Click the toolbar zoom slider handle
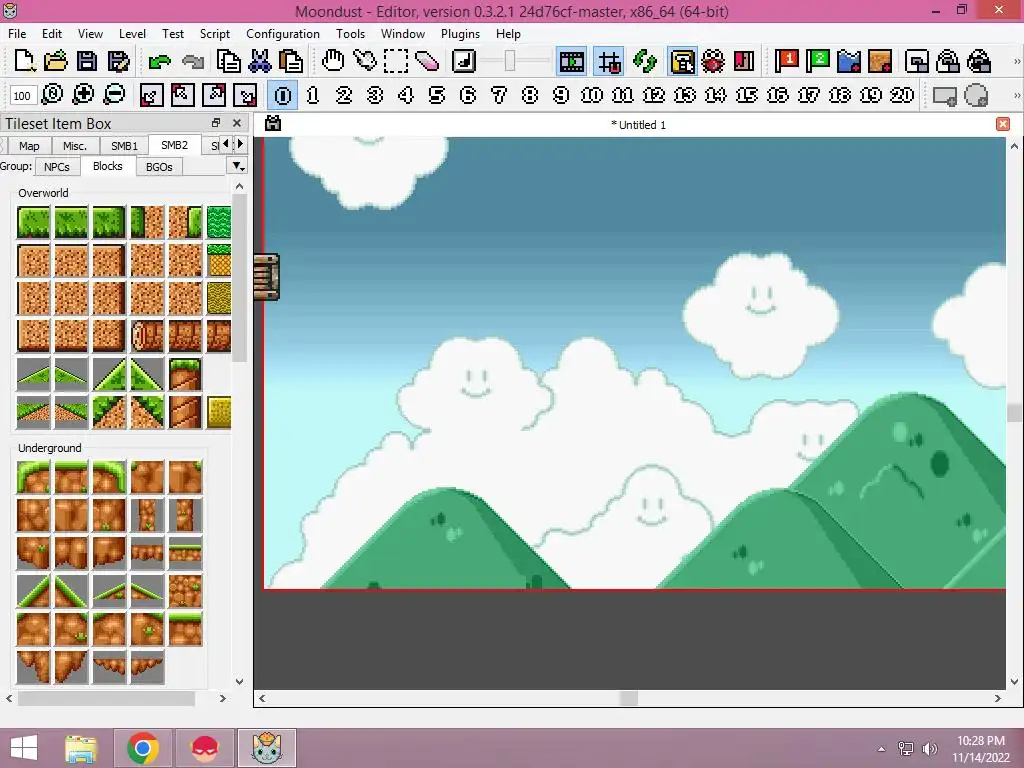Viewport: 1024px width, 768px height. [x=510, y=61]
